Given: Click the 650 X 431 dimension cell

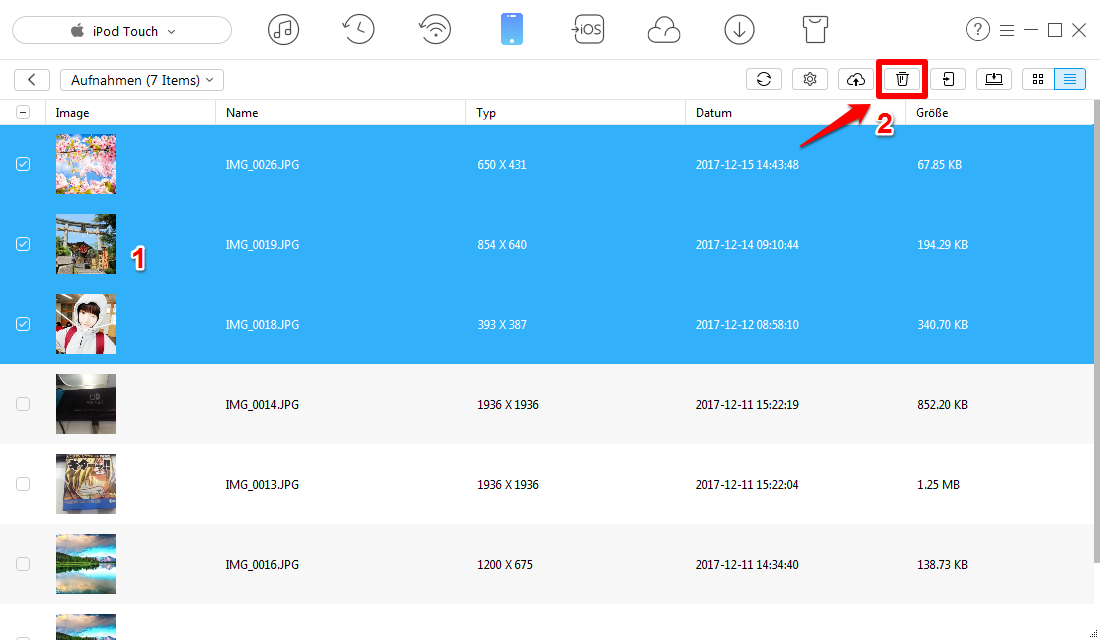Looking at the screenshot, I should (502, 165).
